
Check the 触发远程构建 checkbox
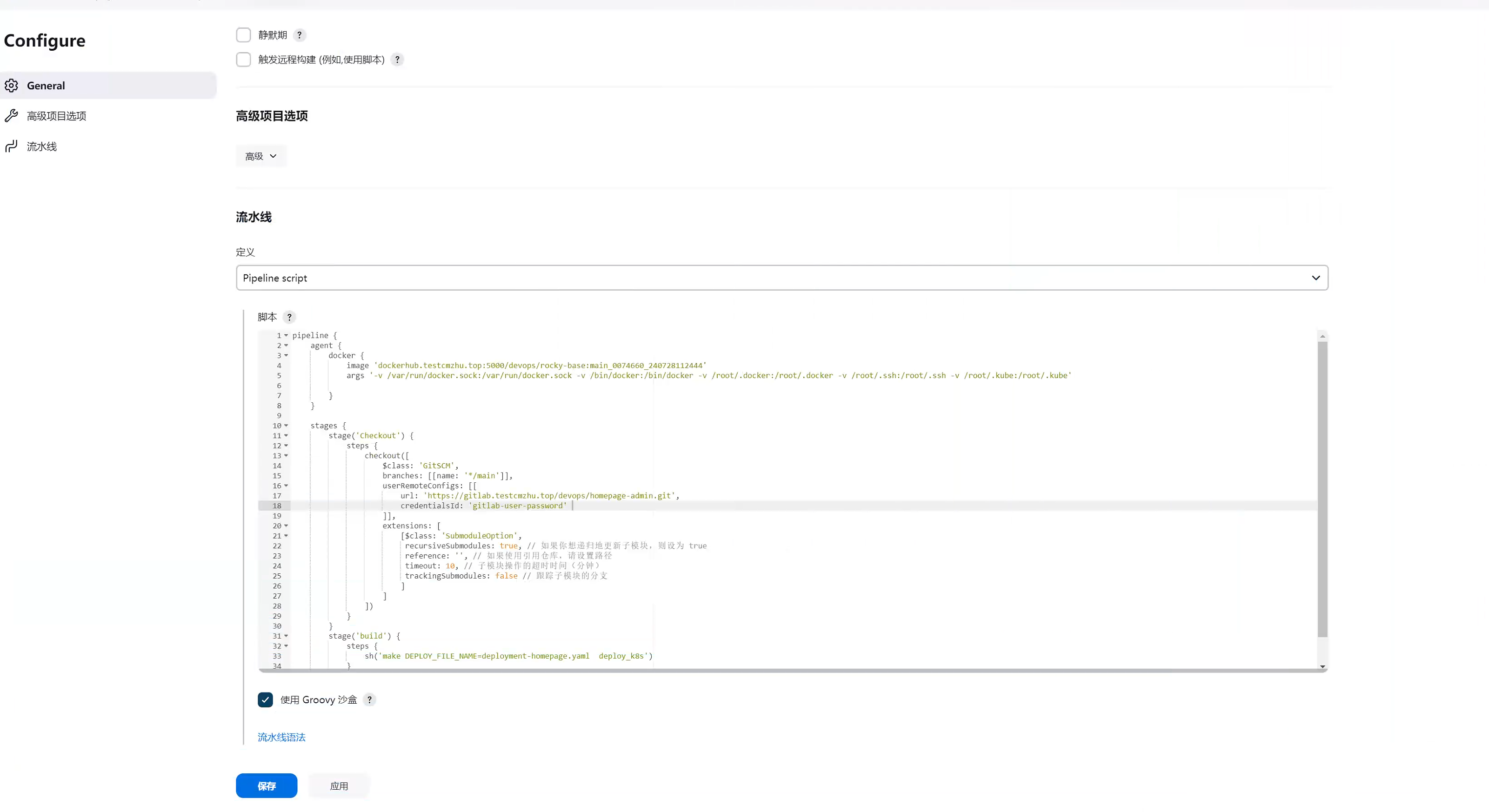pyautogui.click(x=243, y=60)
